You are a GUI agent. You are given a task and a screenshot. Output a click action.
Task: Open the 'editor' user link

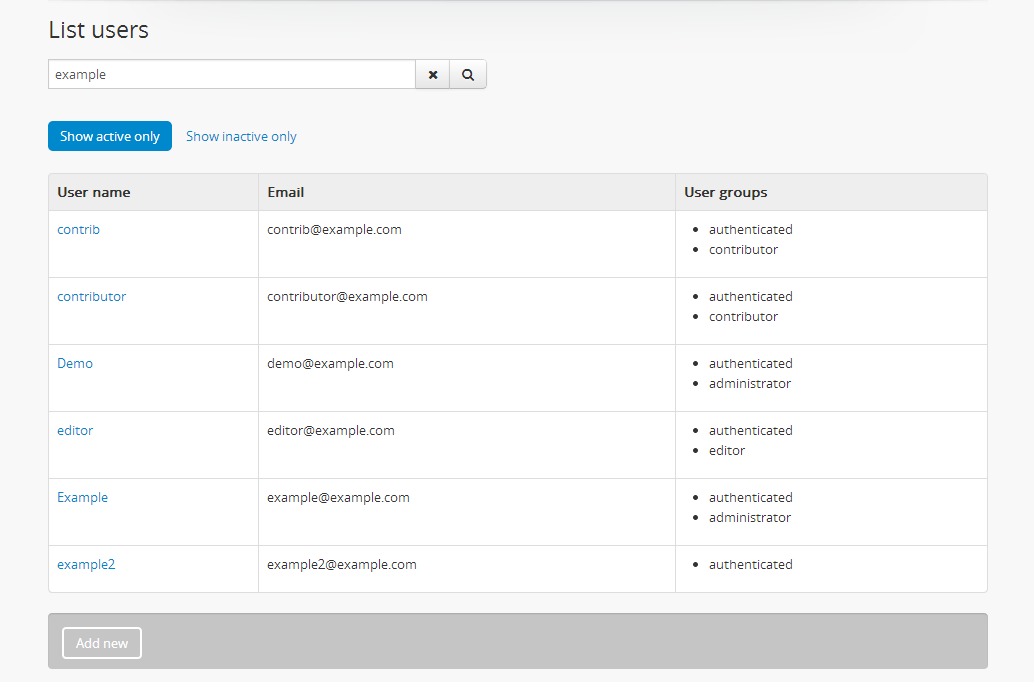(75, 431)
